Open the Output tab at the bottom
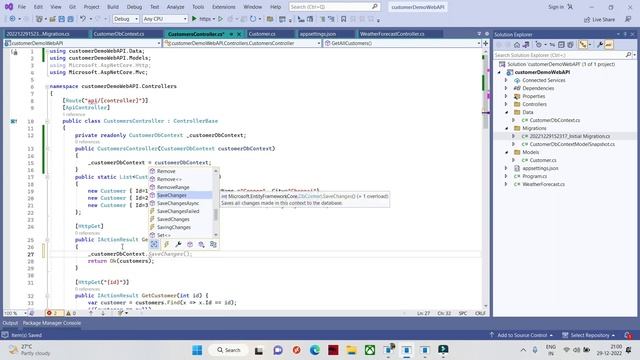 point(10,323)
